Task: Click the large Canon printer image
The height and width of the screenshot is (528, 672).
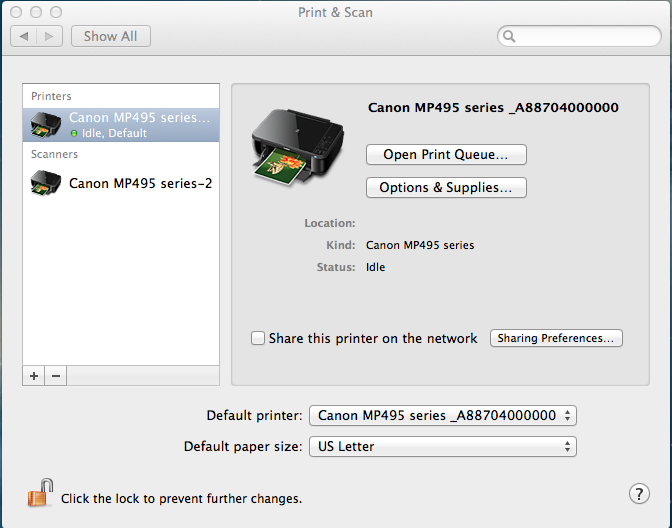Action: [x=298, y=147]
